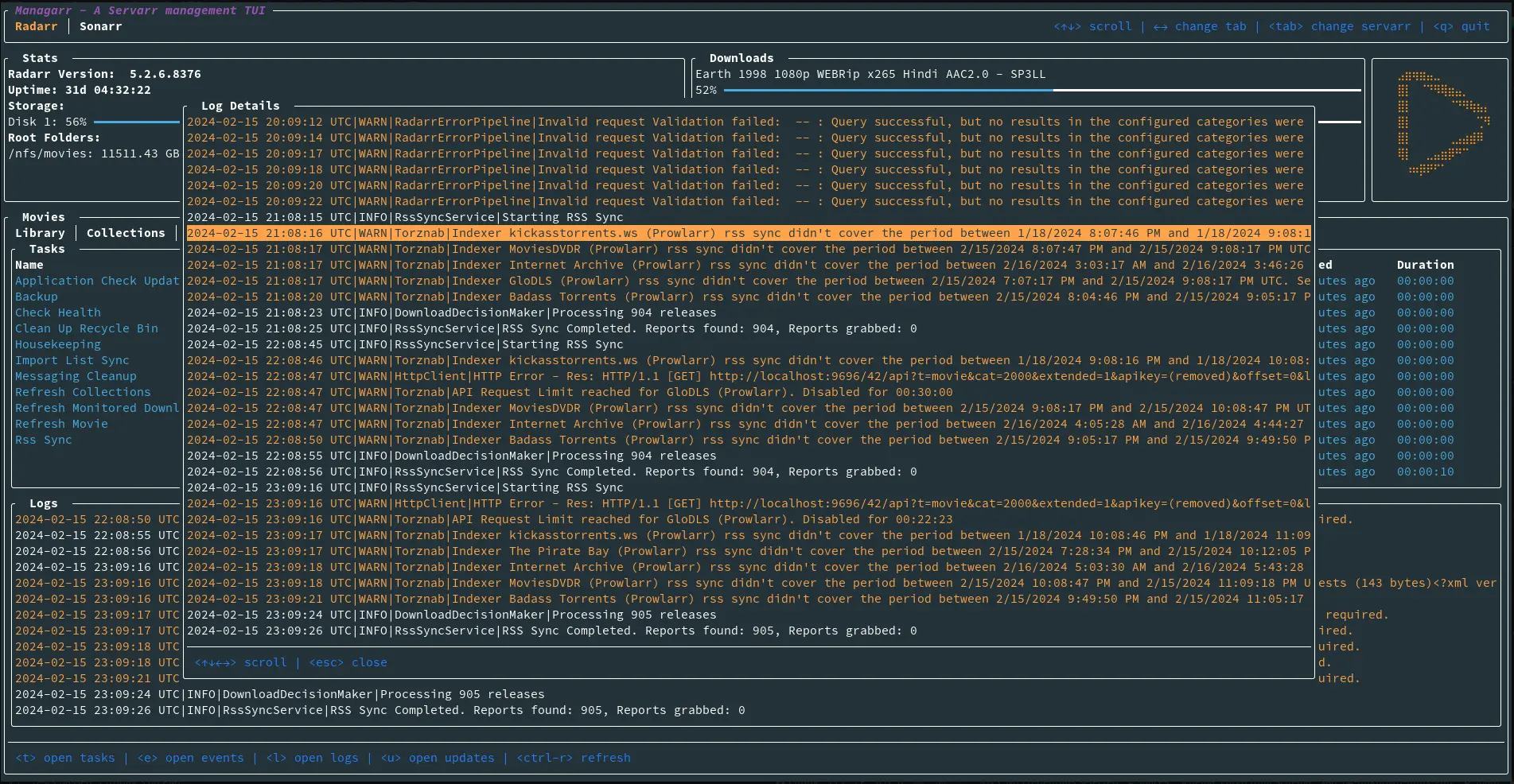Click open tasks shortcut in footer

65,758
